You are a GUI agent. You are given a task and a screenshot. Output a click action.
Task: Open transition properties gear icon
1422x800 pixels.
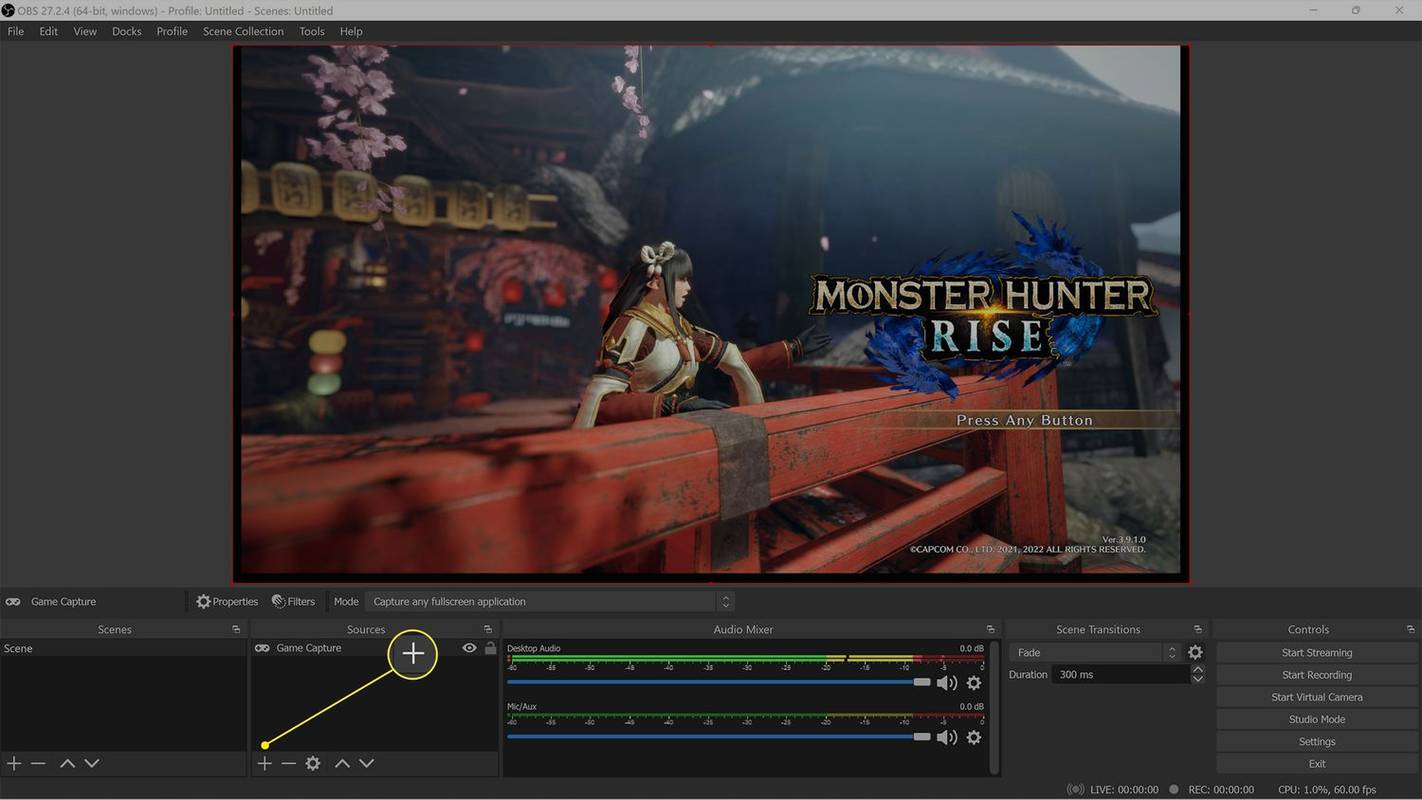pyautogui.click(x=1195, y=652)
